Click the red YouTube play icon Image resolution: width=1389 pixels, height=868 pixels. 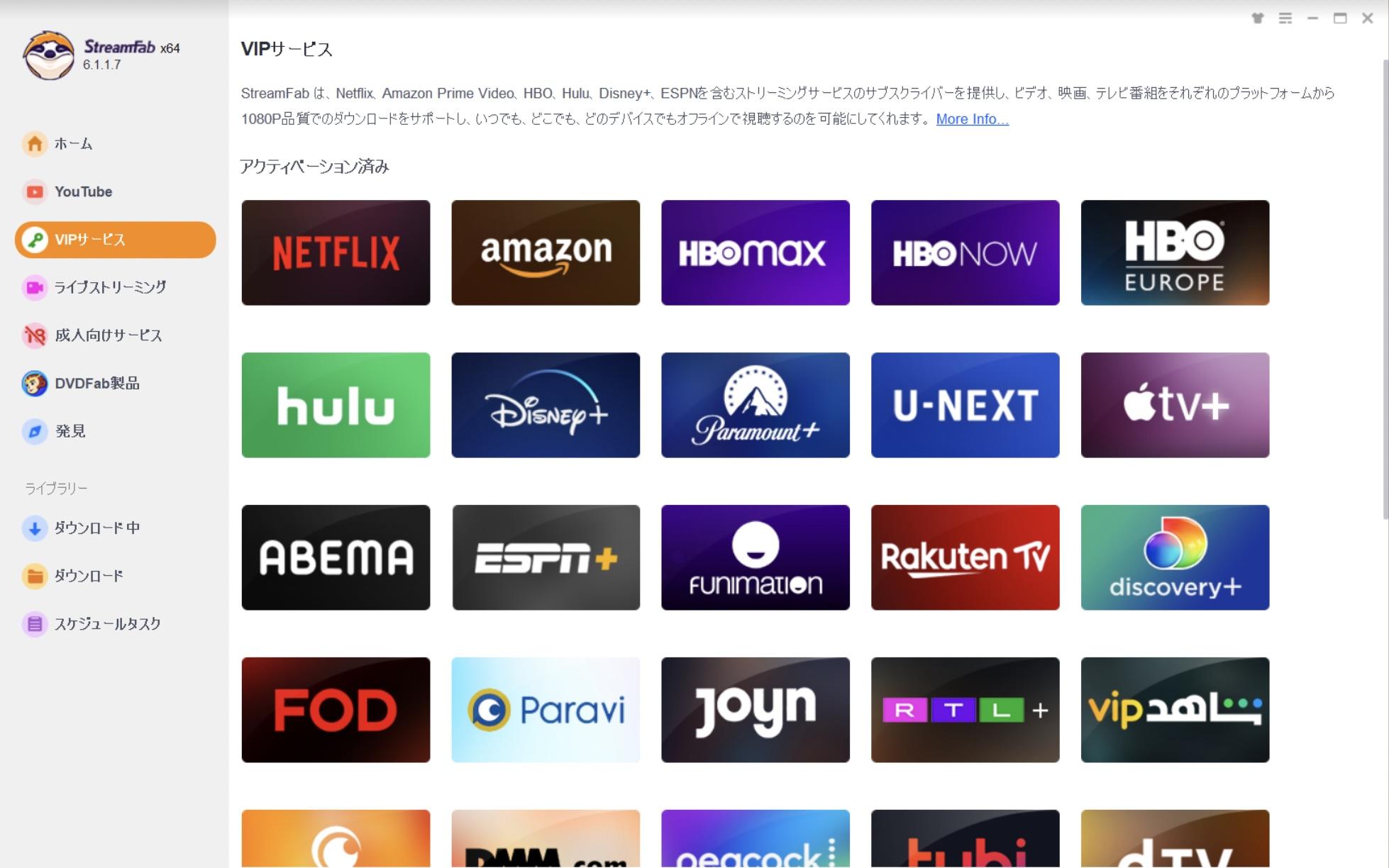pos(34,191)
